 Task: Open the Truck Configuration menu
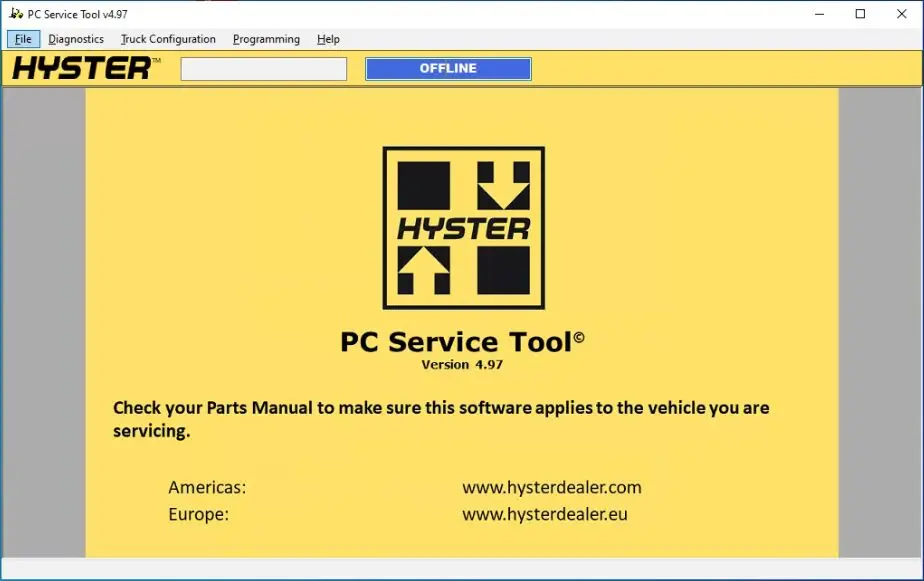(x=169, y=39)
